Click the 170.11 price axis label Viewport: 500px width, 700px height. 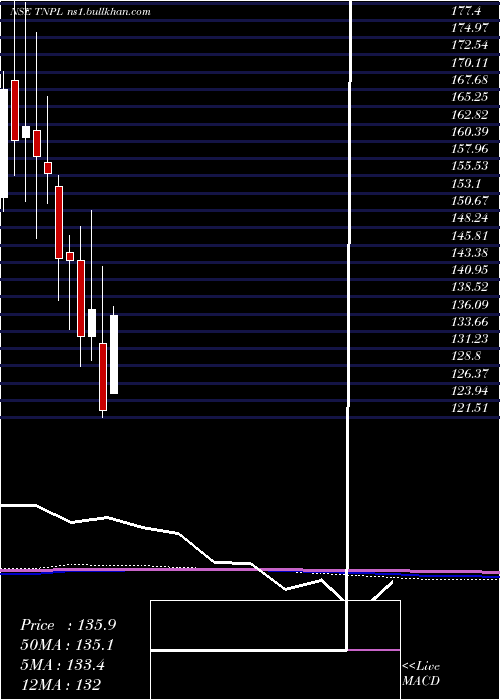[470, 63]
